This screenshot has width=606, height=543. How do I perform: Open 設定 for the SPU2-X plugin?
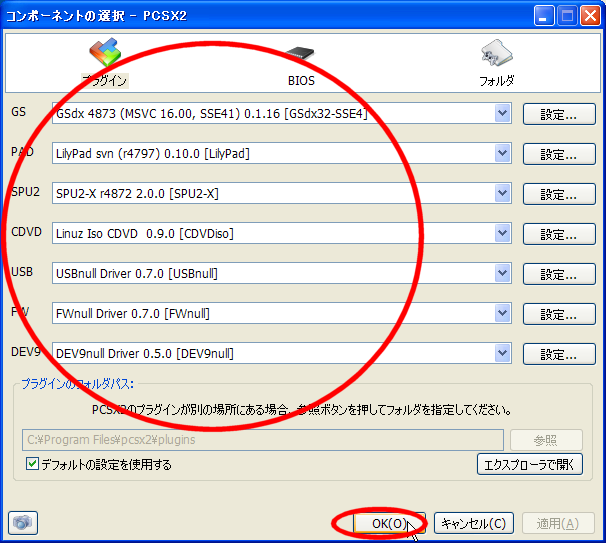click(559, 194)
